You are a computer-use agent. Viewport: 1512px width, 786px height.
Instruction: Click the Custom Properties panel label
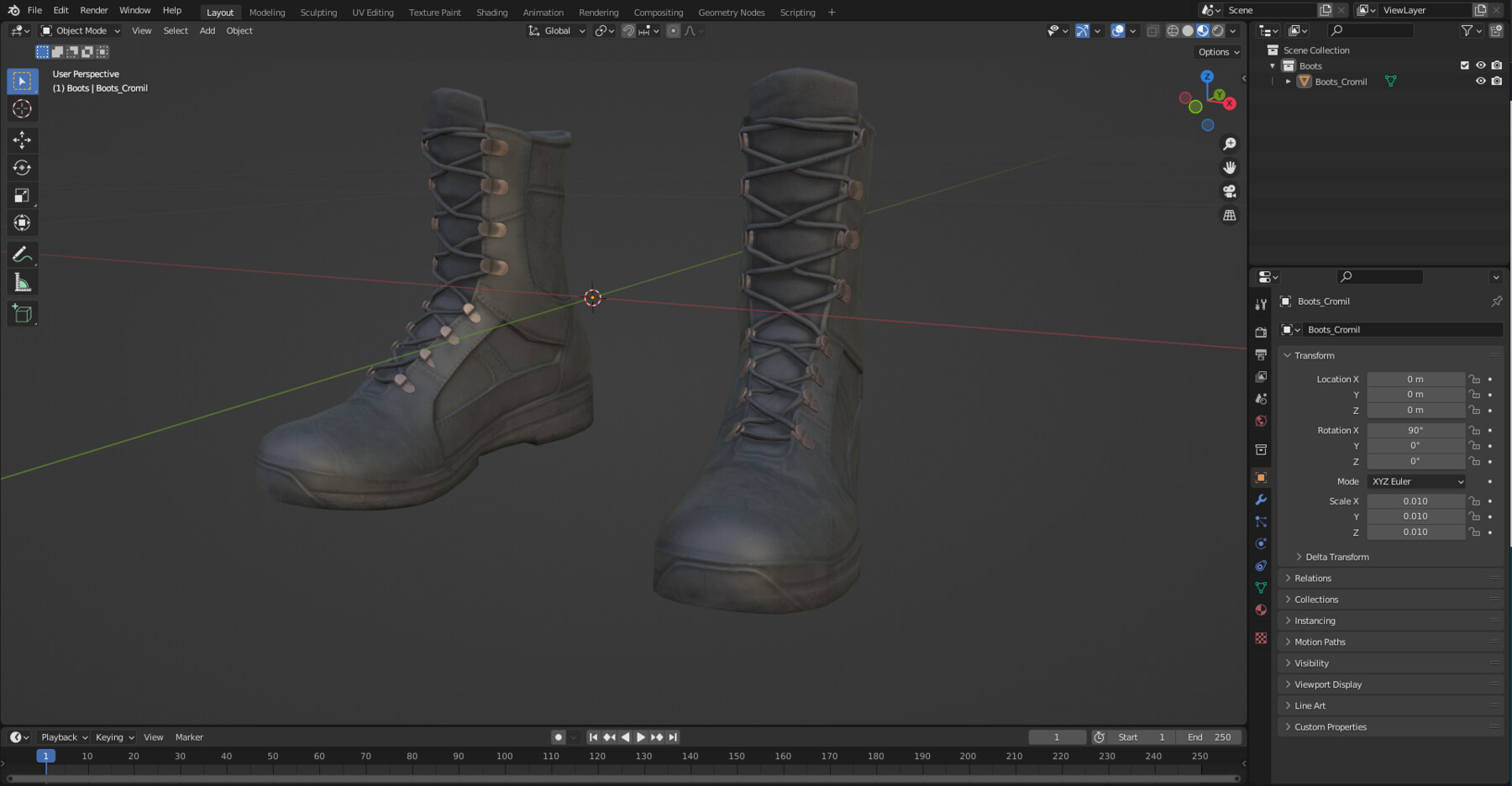click(1330, 726)
